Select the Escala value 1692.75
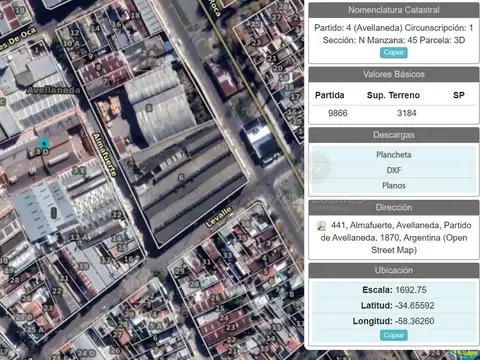This screenshot has height=360, width=480. (411, 290)
